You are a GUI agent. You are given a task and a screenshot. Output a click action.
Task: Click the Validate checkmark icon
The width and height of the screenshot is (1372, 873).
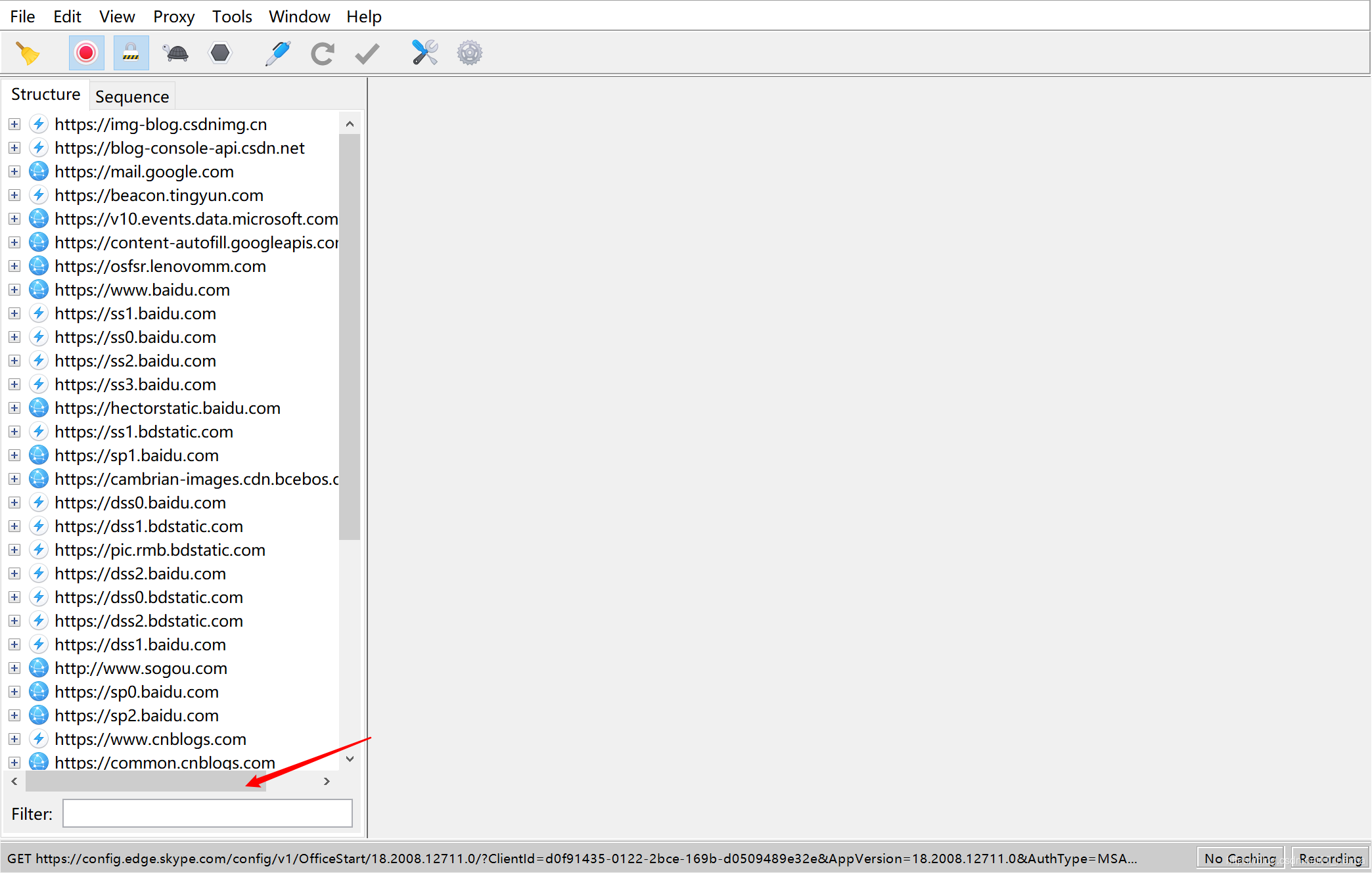coord(367,53)
